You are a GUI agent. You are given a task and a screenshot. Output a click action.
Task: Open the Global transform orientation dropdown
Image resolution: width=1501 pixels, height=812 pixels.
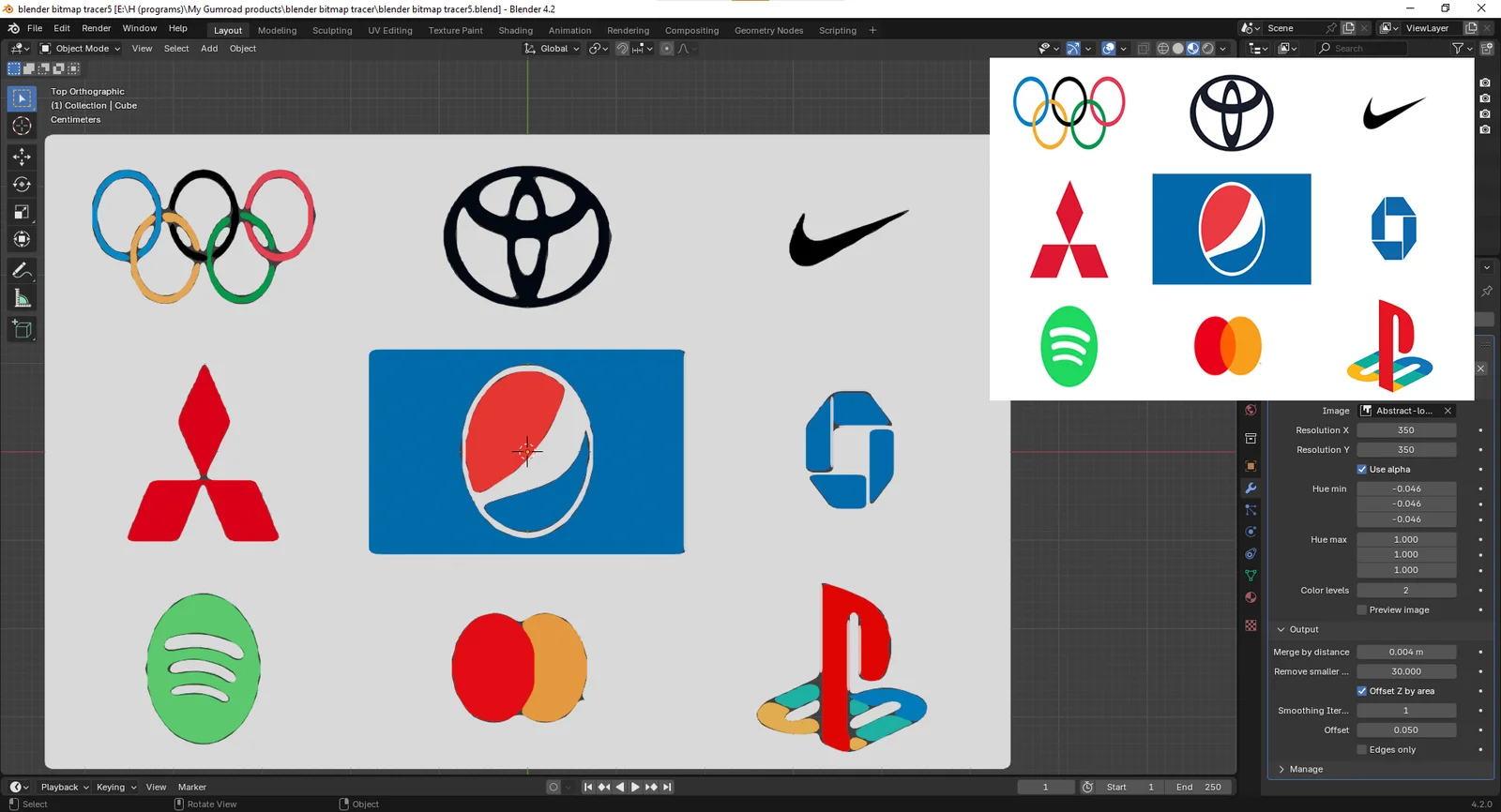pyautogui.click(x=553, y=49)
